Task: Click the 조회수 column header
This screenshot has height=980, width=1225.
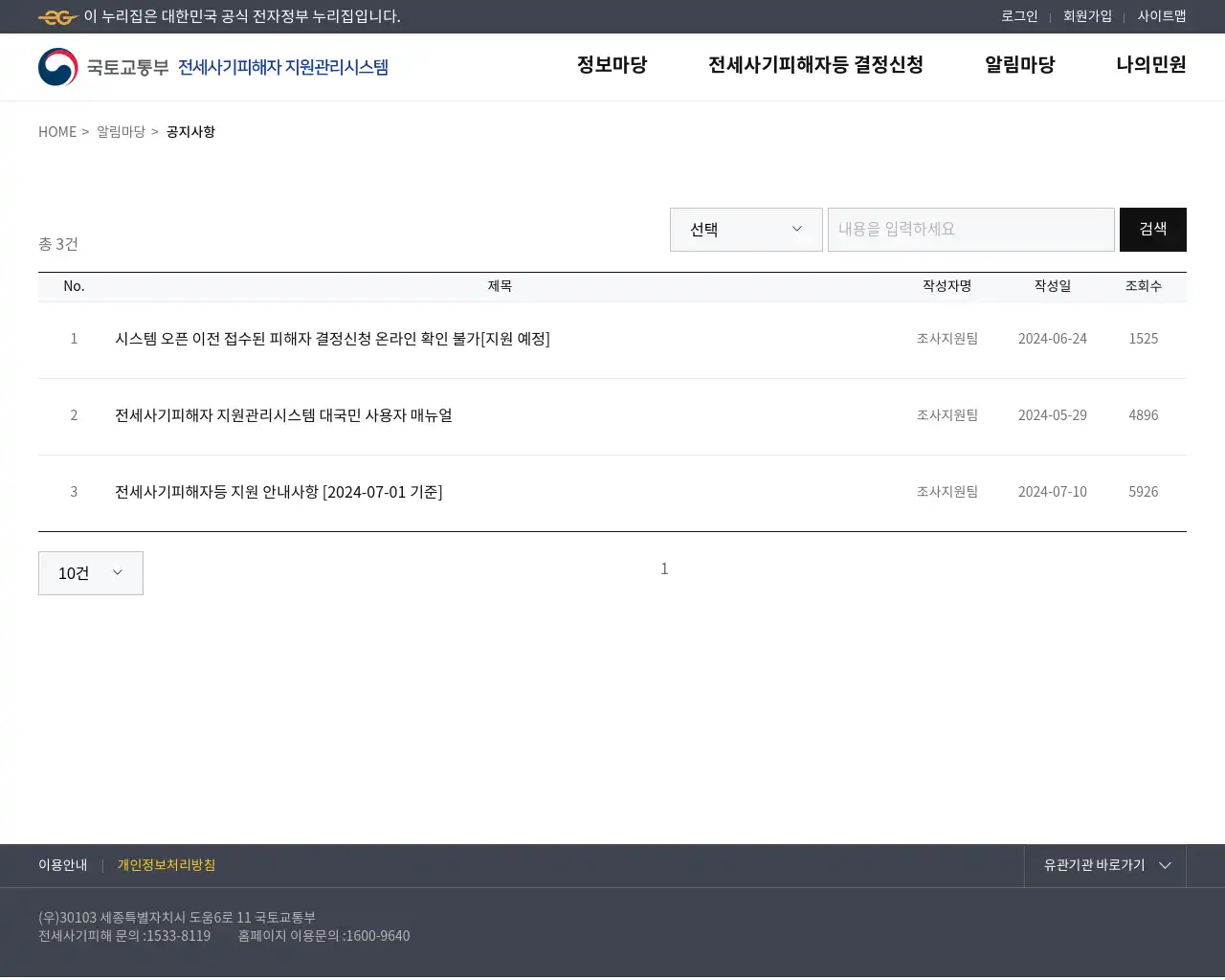Action: [x=1144, y=286]
